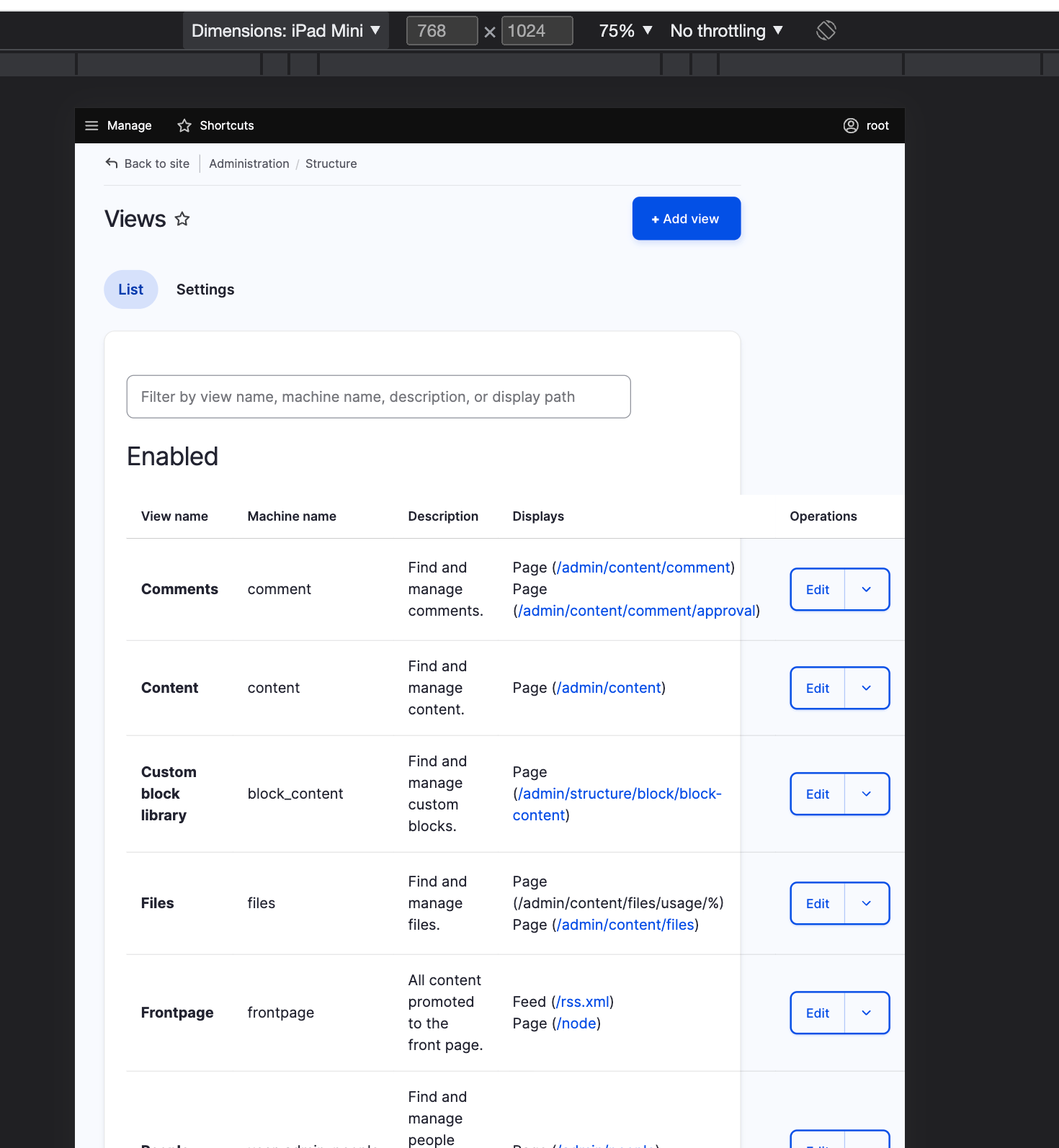
Task: Click the root user account icon
Action: (x=851, y=125)
